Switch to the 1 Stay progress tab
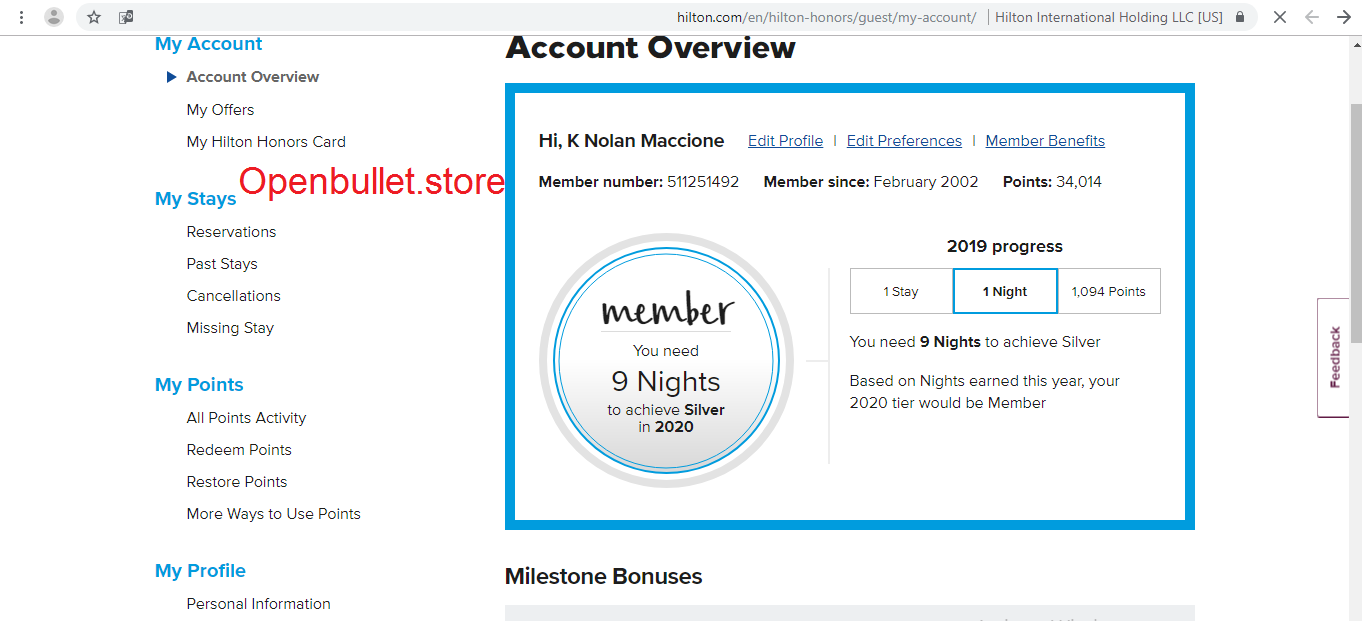Image resolution: width=1362 pixels, height=621 pixels. pyautogui.click(x=901, y=291)
